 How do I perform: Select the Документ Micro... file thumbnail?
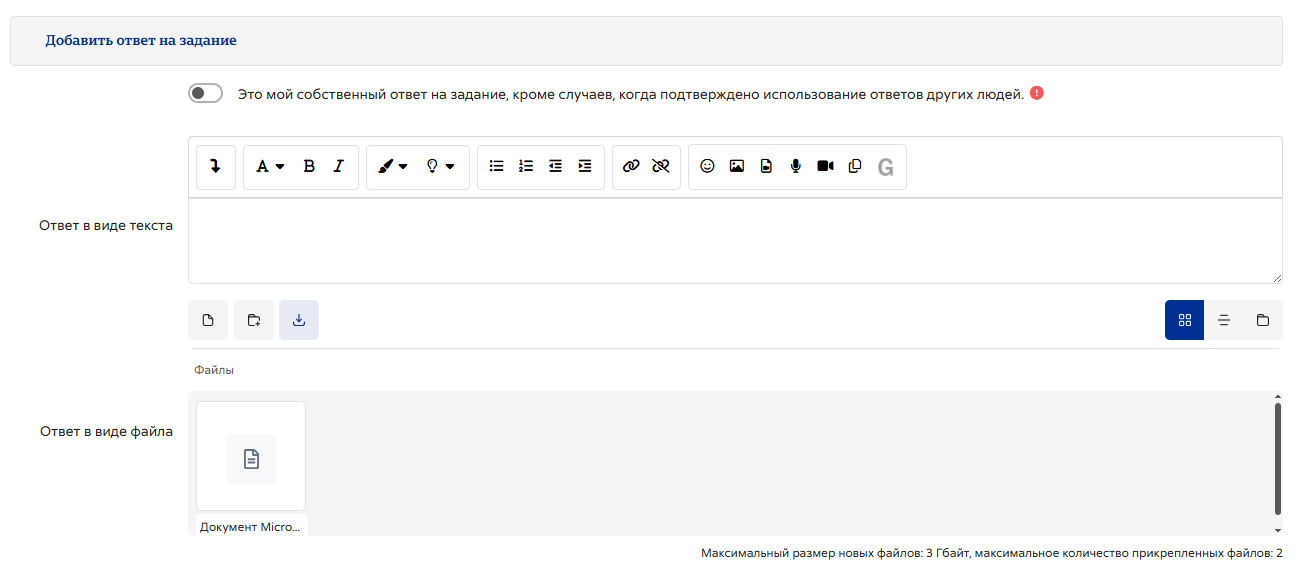tap(251, 456)
